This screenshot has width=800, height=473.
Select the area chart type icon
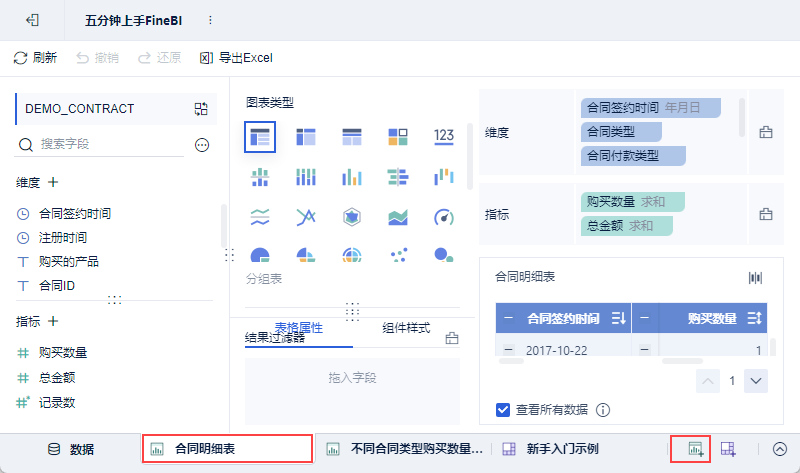point(397,217)
